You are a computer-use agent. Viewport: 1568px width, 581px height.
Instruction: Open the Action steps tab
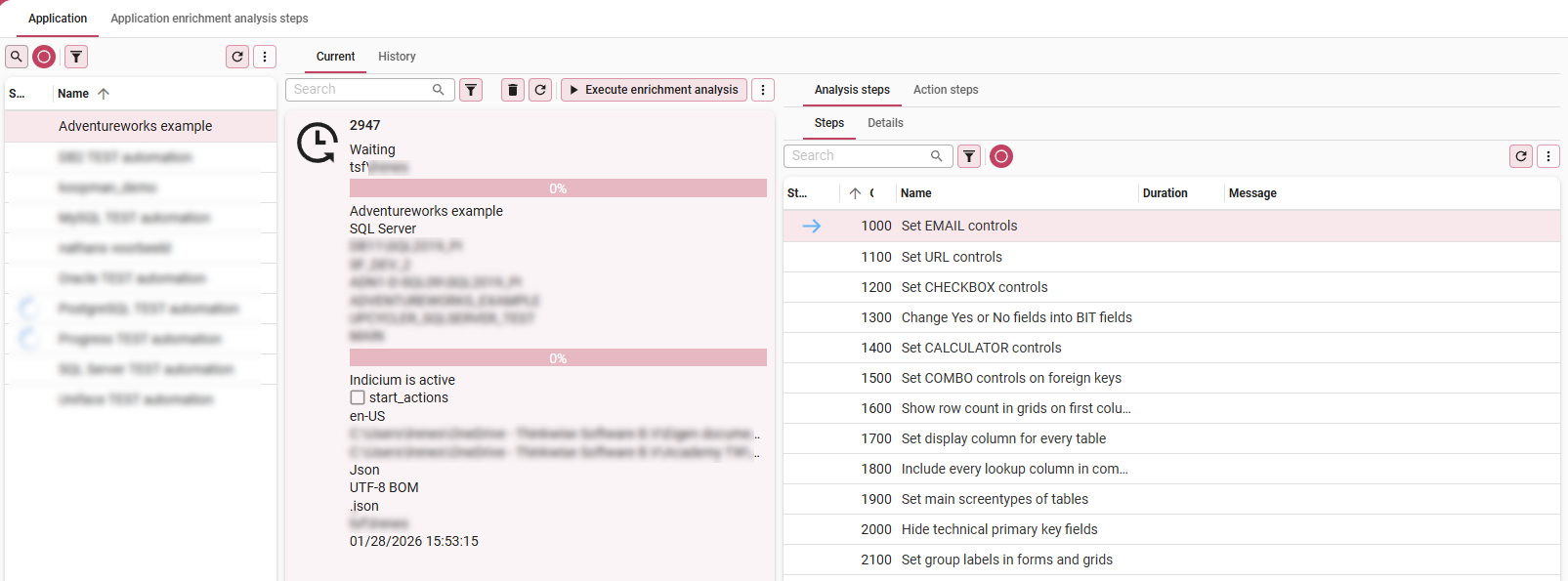[945, 90]
